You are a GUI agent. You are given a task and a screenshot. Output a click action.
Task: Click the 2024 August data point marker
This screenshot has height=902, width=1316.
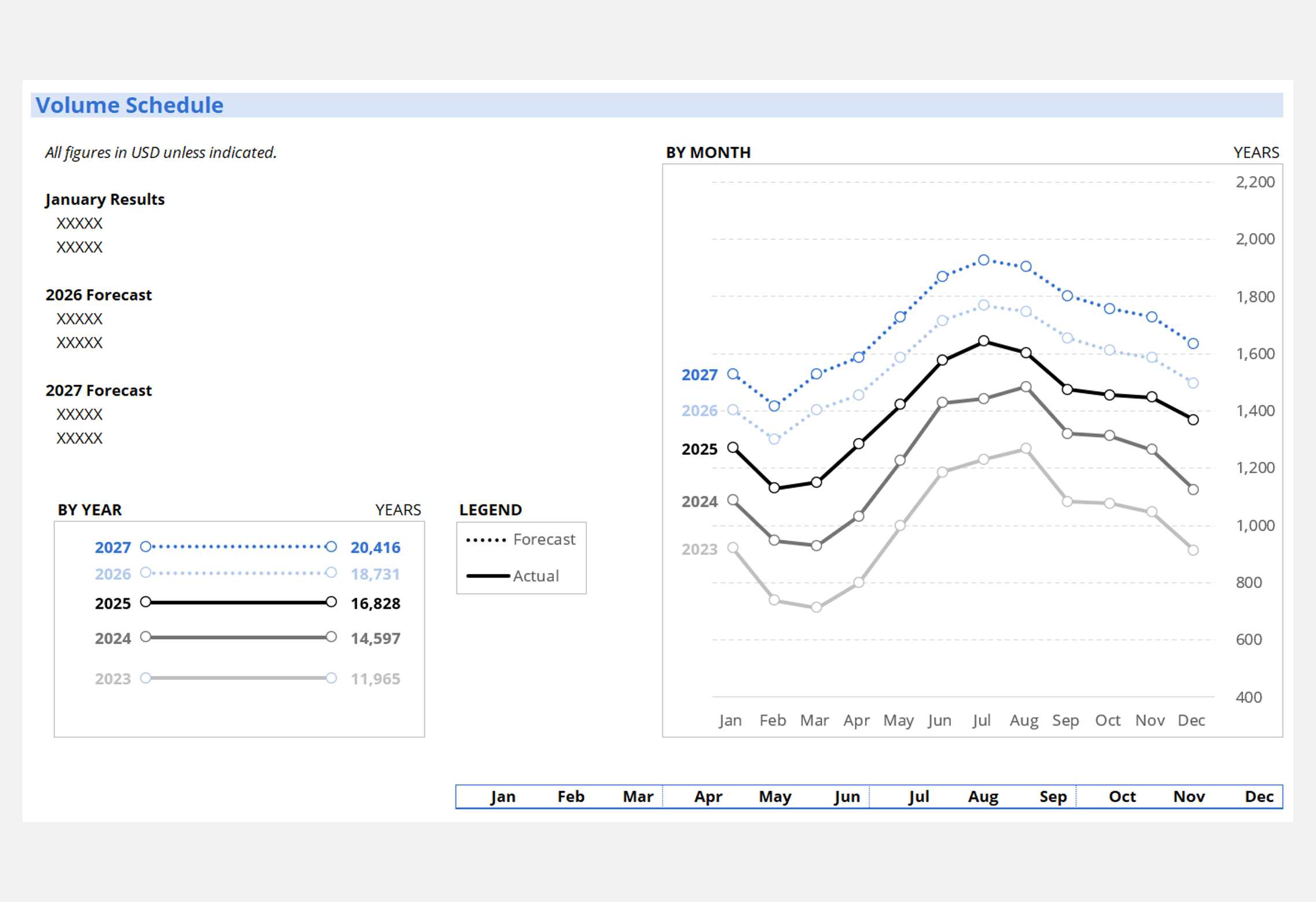click(1025, 386)
